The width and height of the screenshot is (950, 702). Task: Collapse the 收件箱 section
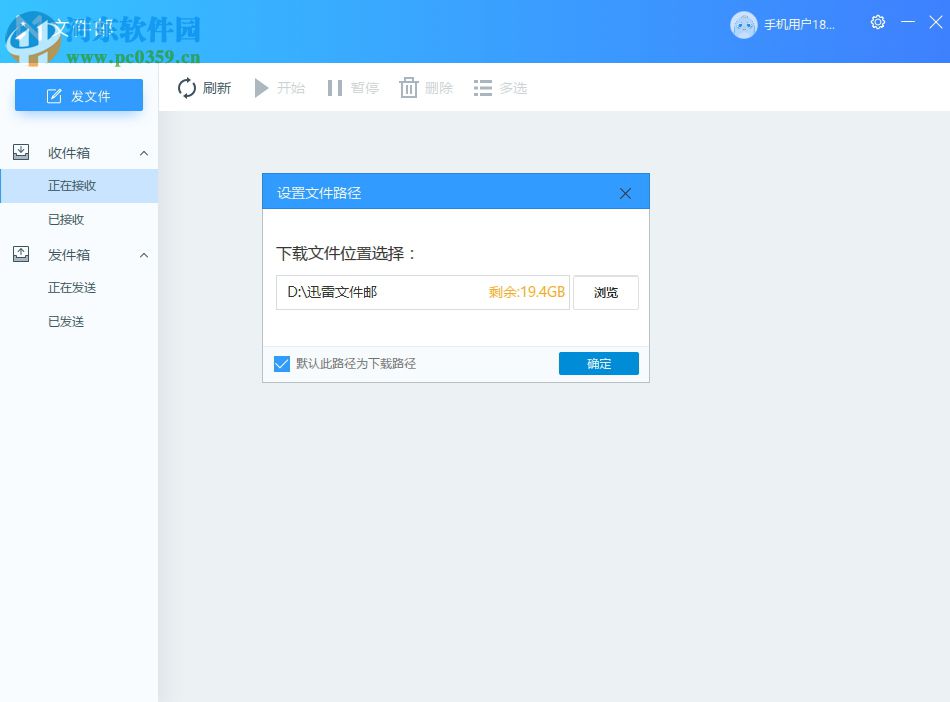tap(143, 152)
